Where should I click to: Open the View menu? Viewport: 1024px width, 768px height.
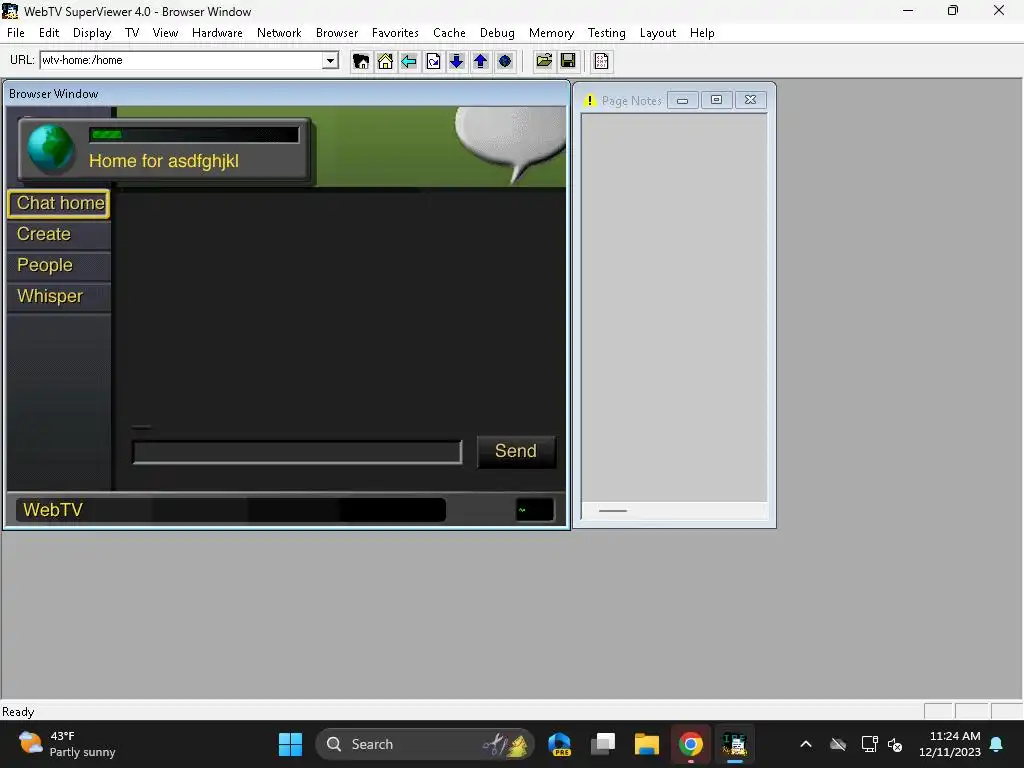(165, 33)
